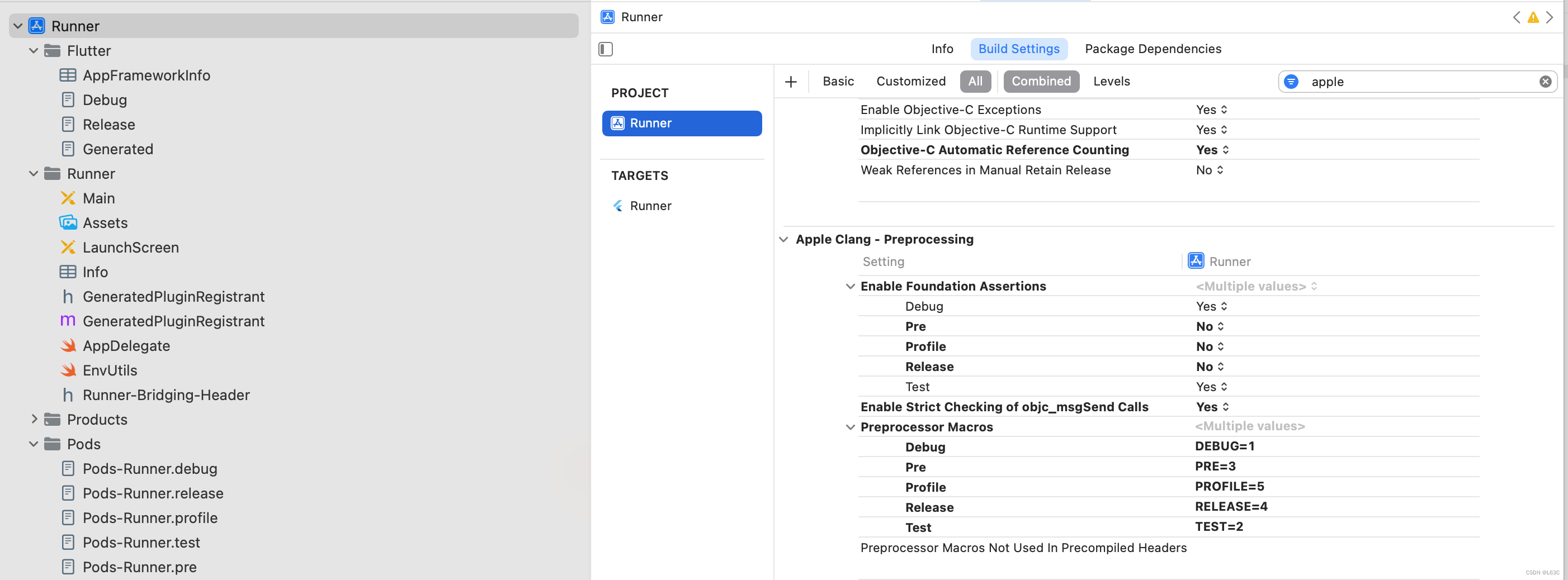Click the Info plist table icon
This screenshot has width=1568, height=580.
(68, 272)
